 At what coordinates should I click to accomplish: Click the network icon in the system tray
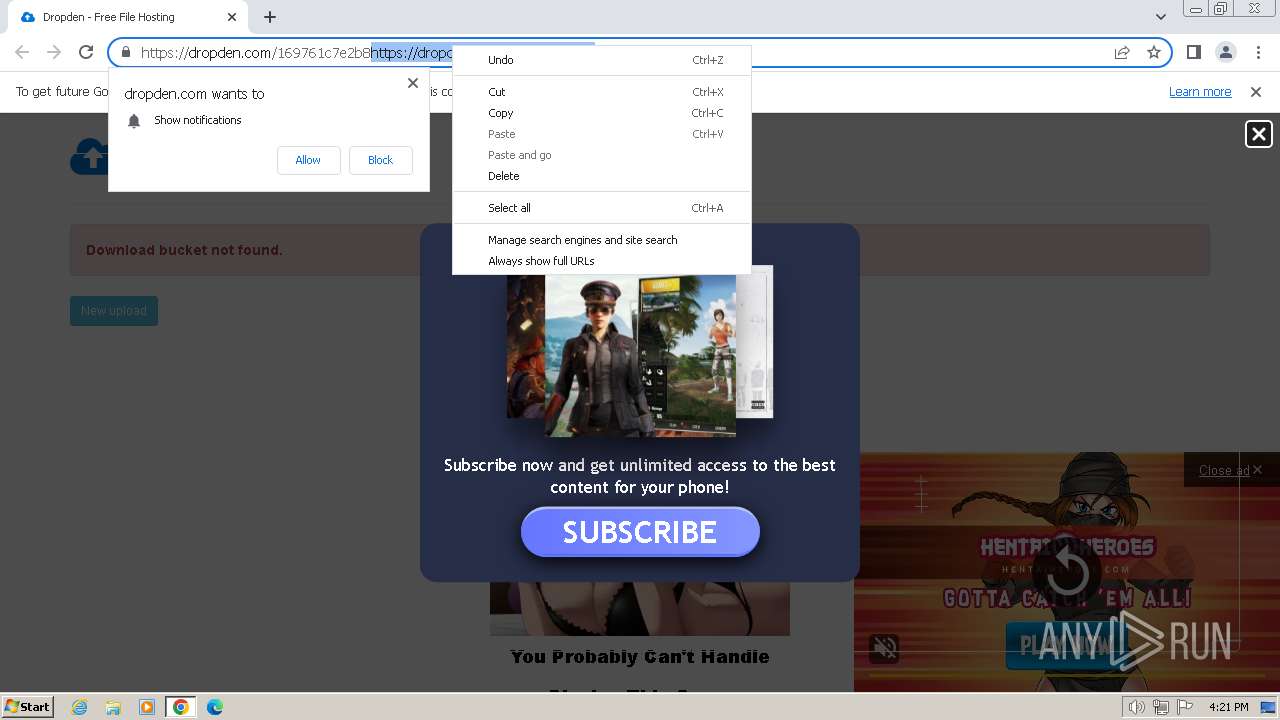(x=1160, y=707)
